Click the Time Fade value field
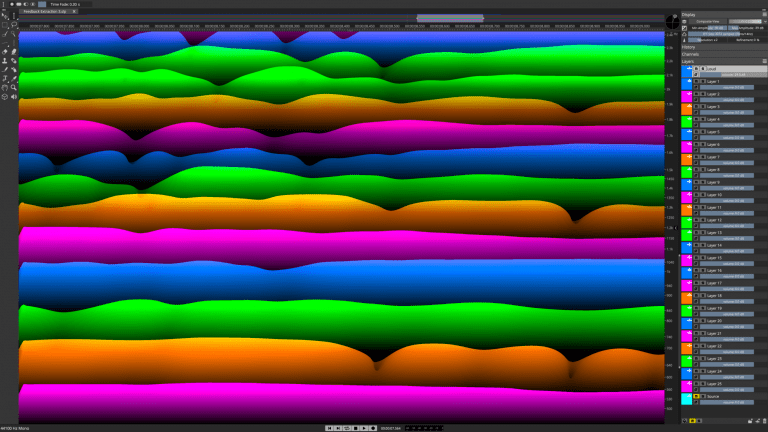 click(71, 4)
